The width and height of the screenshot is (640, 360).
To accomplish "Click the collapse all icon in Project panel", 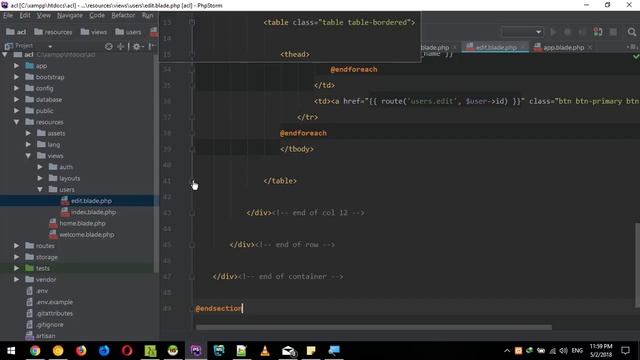I will [x=121, y=47].
